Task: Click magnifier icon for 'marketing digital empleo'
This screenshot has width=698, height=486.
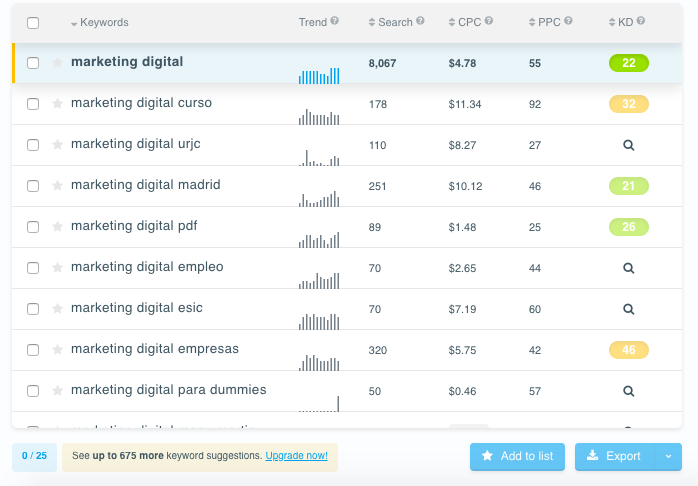Action: click(x=628, y=268)
